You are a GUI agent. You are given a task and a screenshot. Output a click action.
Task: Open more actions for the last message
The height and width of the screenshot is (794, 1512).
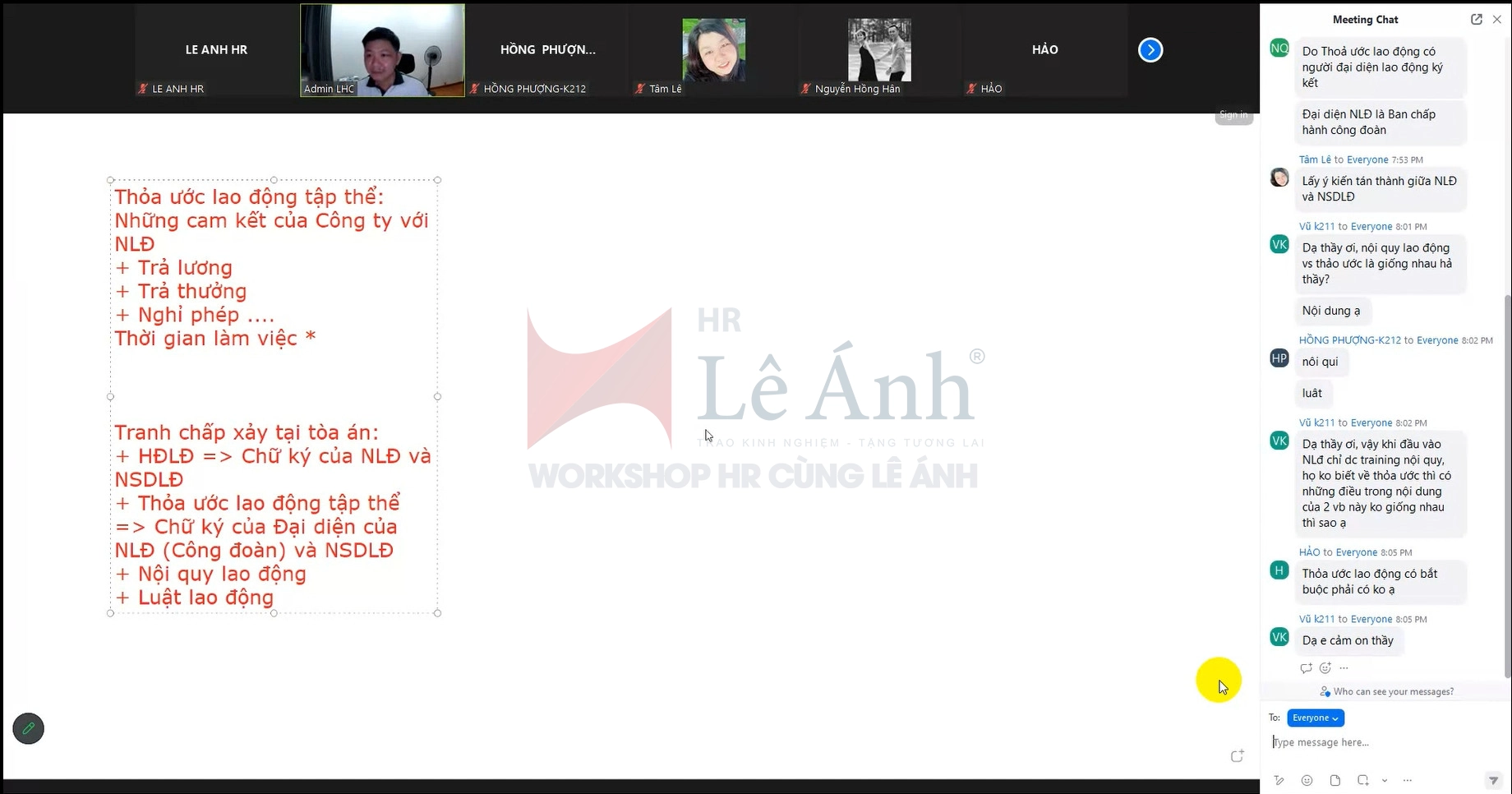pyautogui.click(x=1344, y=668)
